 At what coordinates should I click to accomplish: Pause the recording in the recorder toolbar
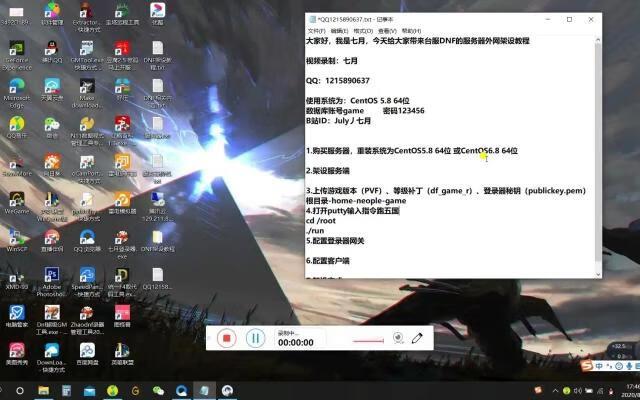255,338
